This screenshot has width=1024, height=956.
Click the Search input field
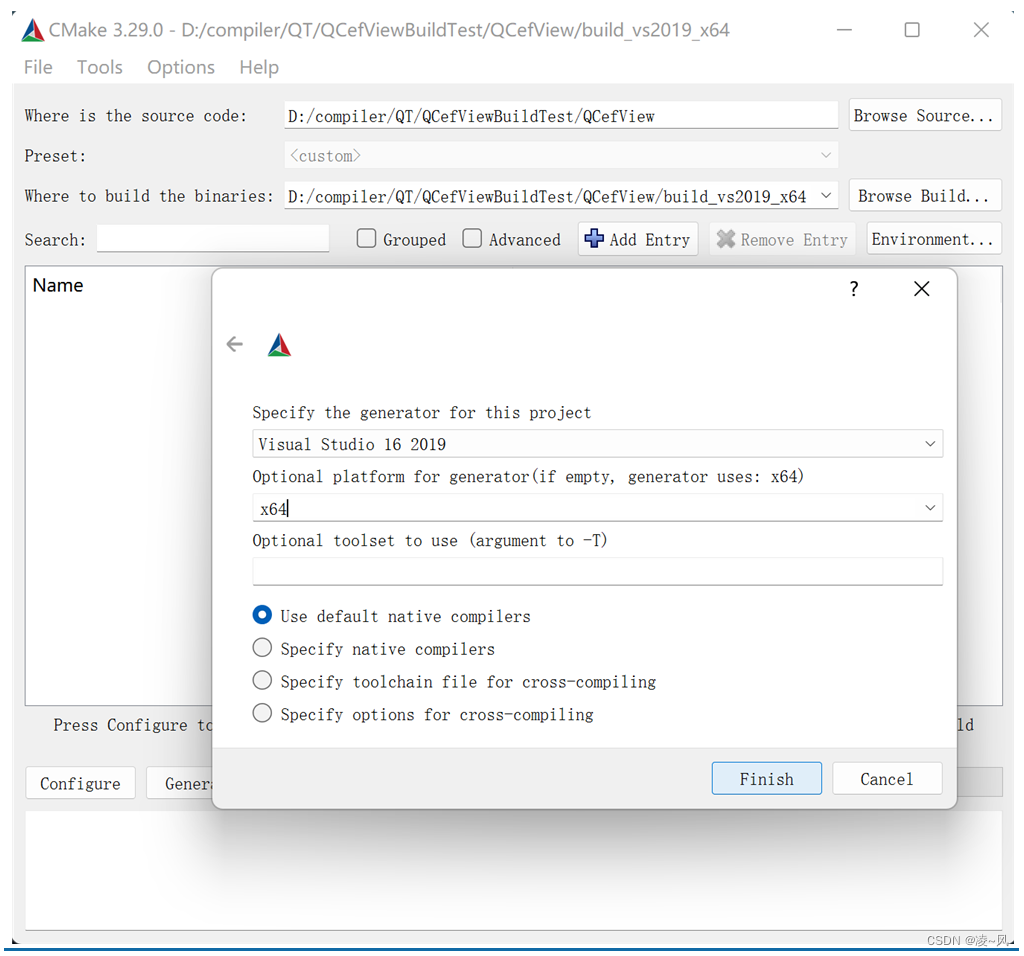[213, 239]
